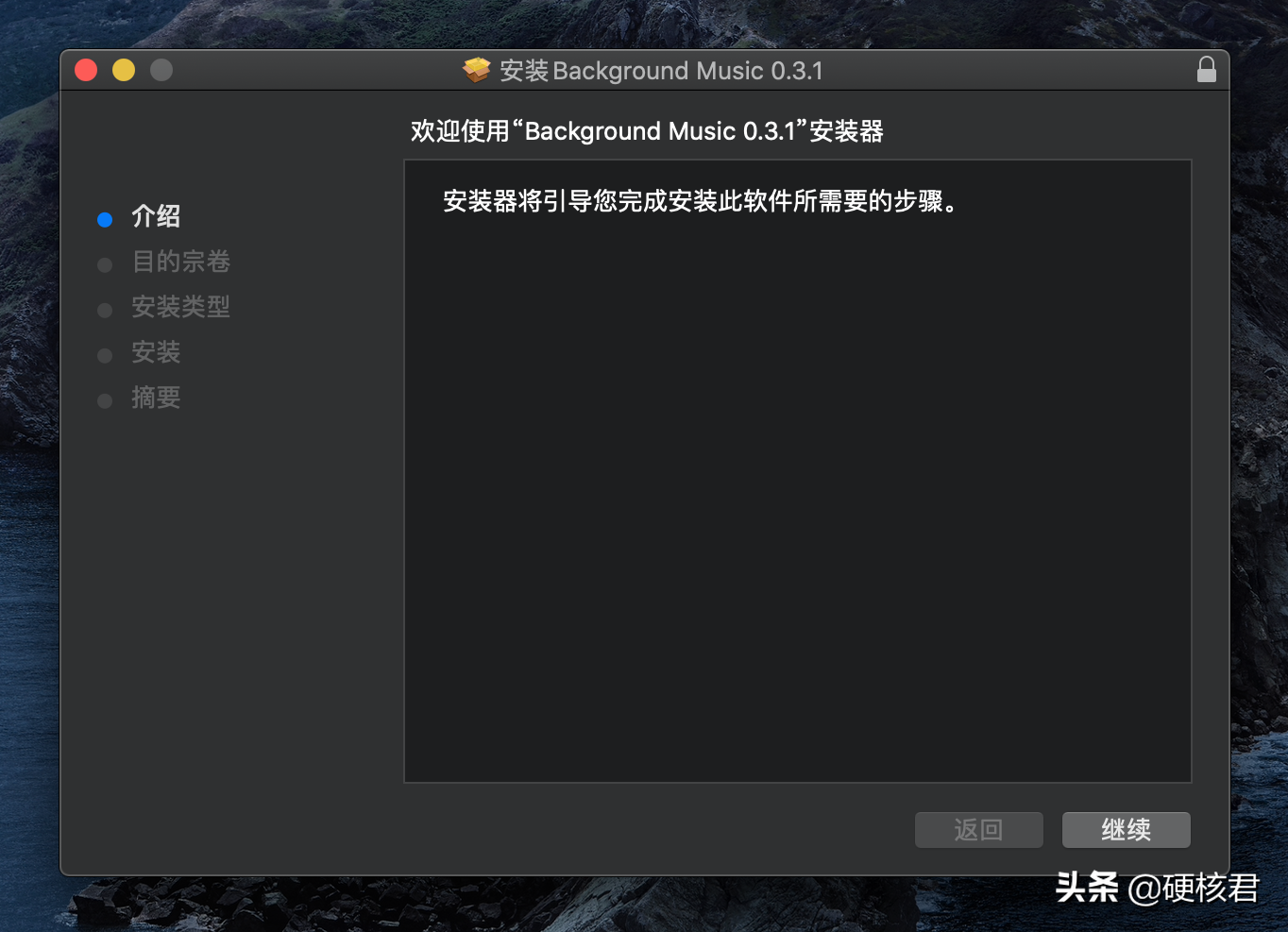1288x932 pixels.
Task: Click the grey bullet beside 目的宗卷
Action: (x=105, y=265)
